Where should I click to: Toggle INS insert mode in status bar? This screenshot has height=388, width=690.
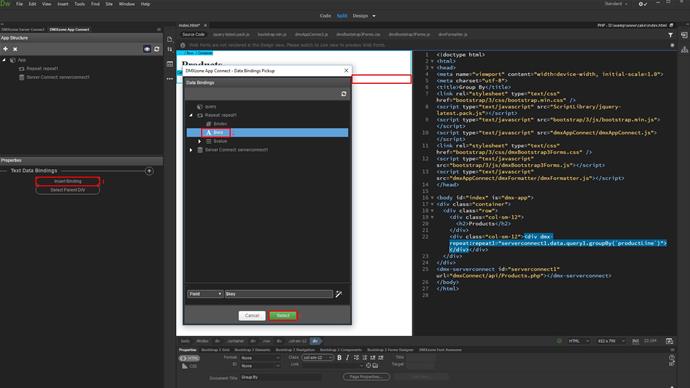point(635,341)
